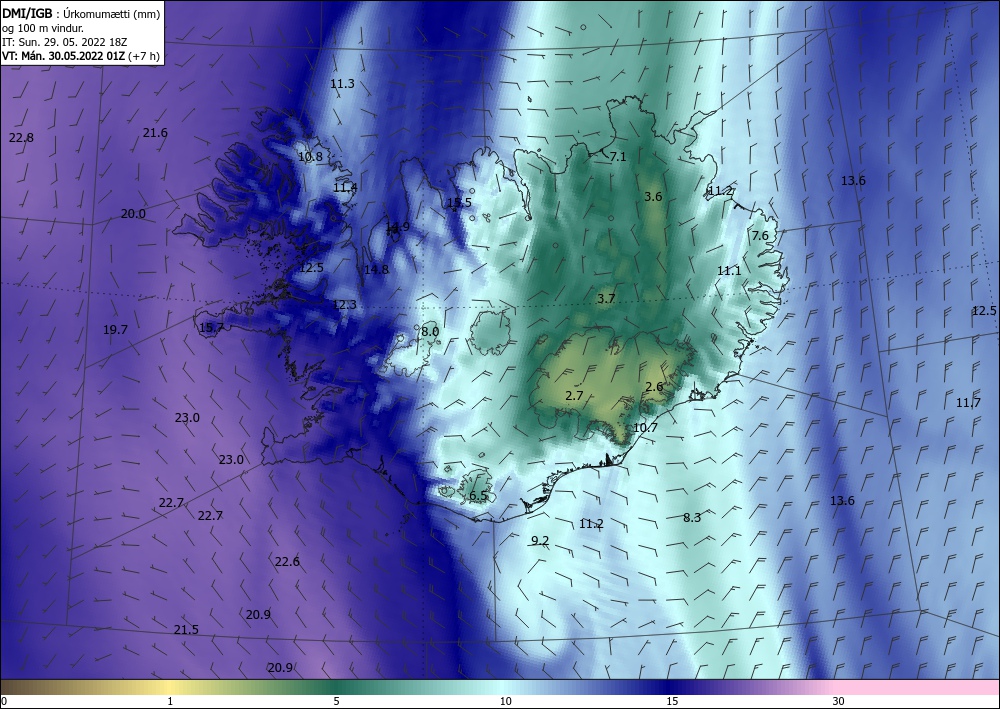Click the 12.3 value on the map

(344, 305)
